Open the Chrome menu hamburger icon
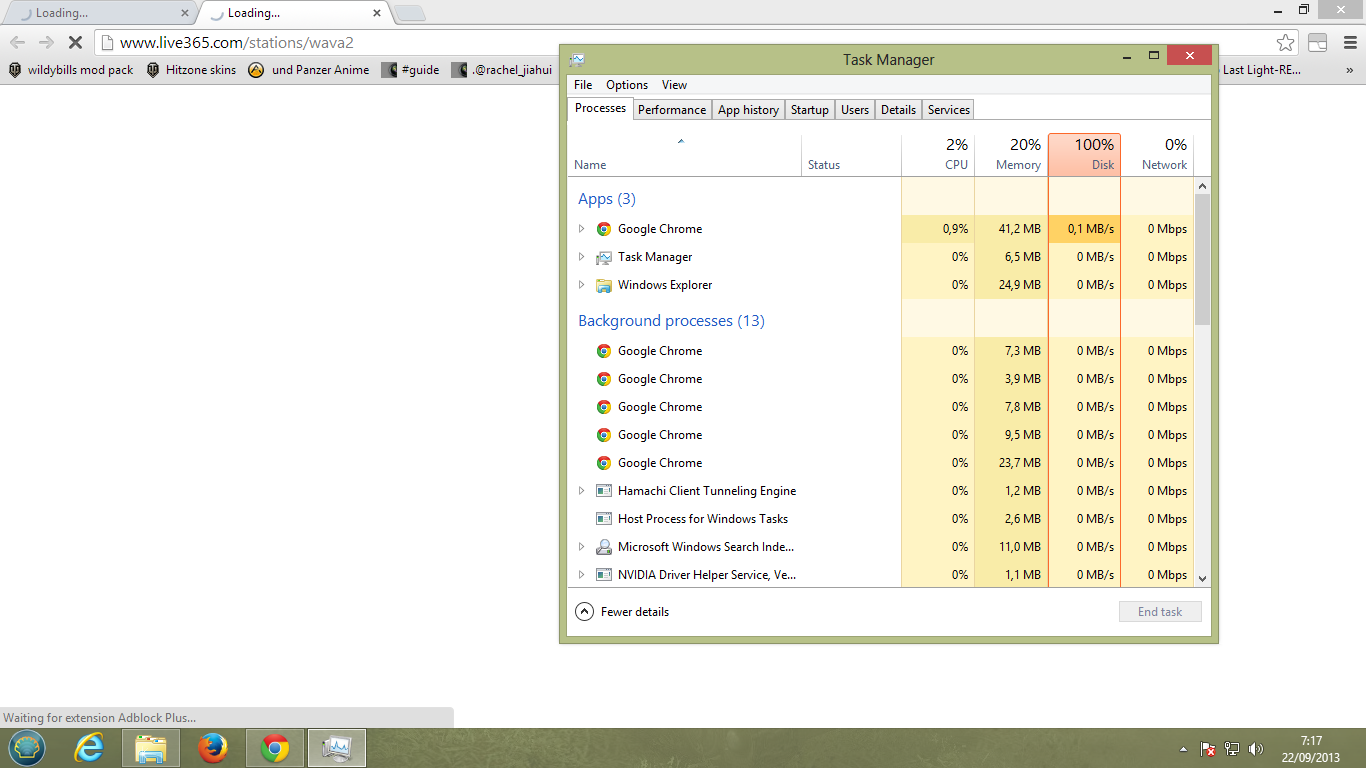Screen dimensions: 1366x768 coord(1348,43)
